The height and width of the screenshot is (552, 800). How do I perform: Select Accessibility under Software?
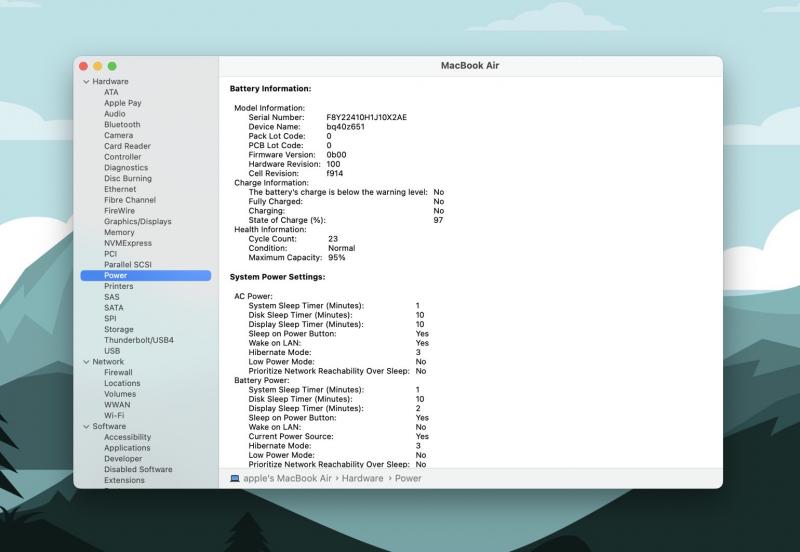click(128, 437)
